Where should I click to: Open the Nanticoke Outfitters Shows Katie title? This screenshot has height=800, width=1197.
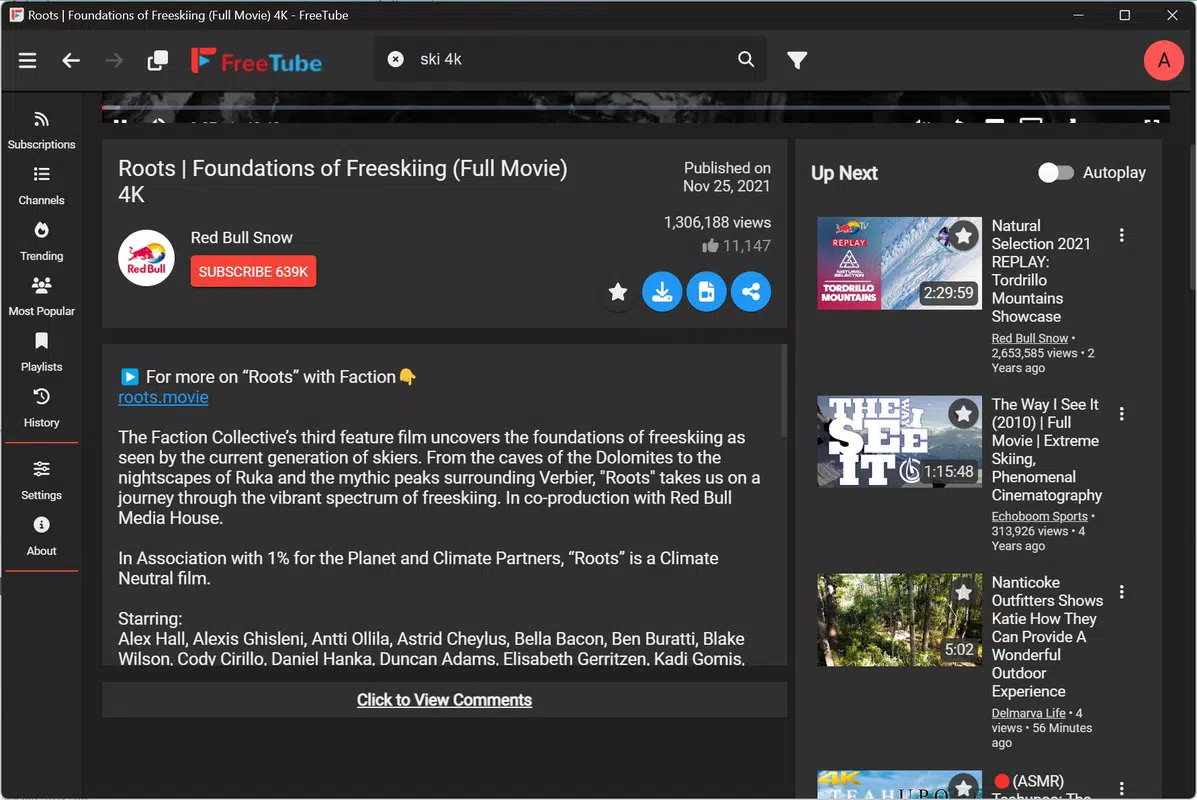1047,637
